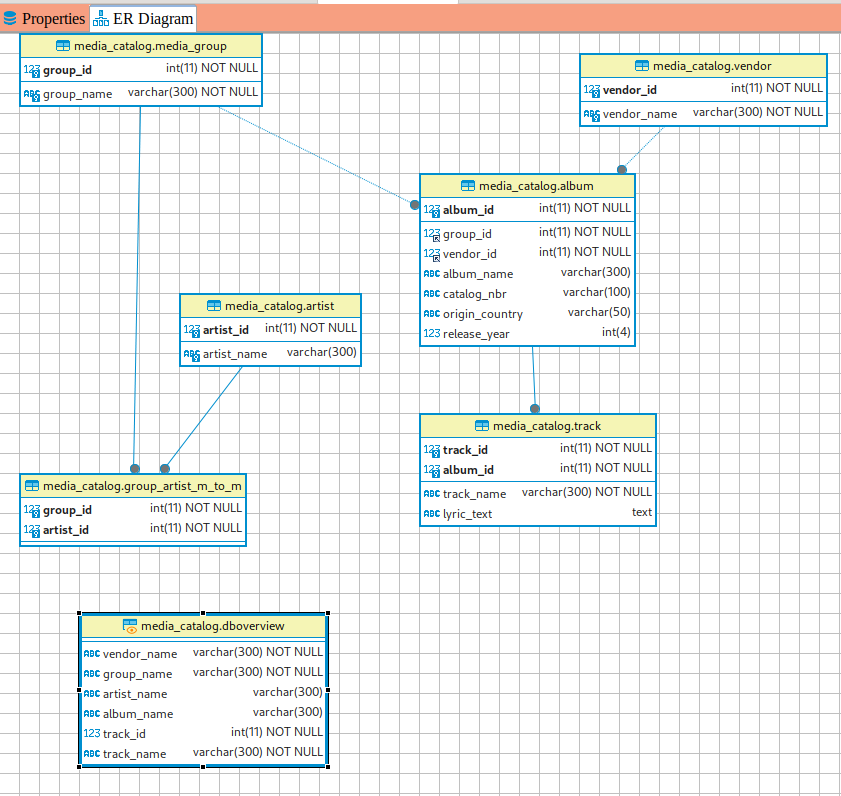Click the vendor-to-album relationship endpoint dot
Screen dimensions: 841x796
point(622,169)
